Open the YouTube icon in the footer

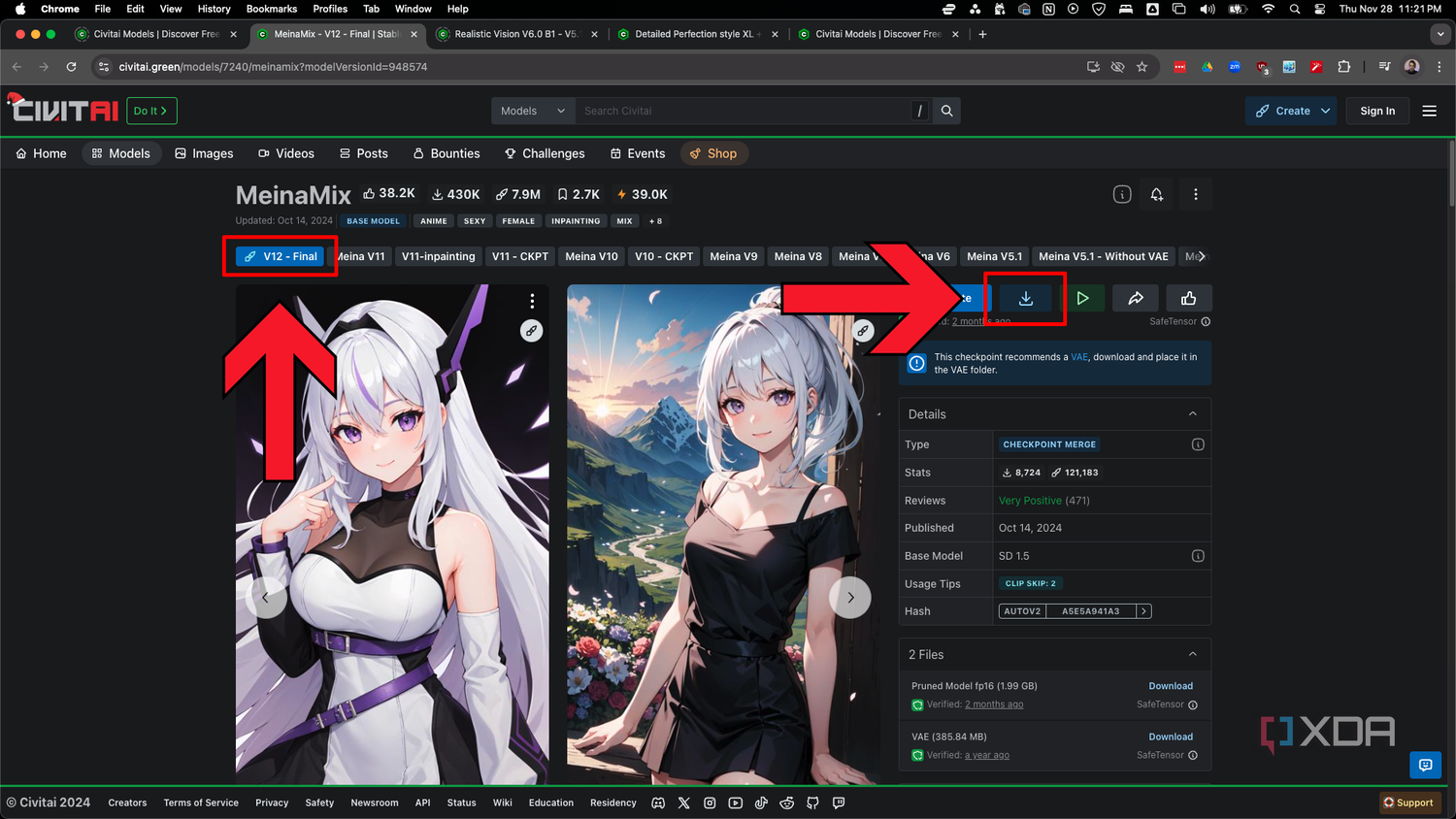pos(736,803)
